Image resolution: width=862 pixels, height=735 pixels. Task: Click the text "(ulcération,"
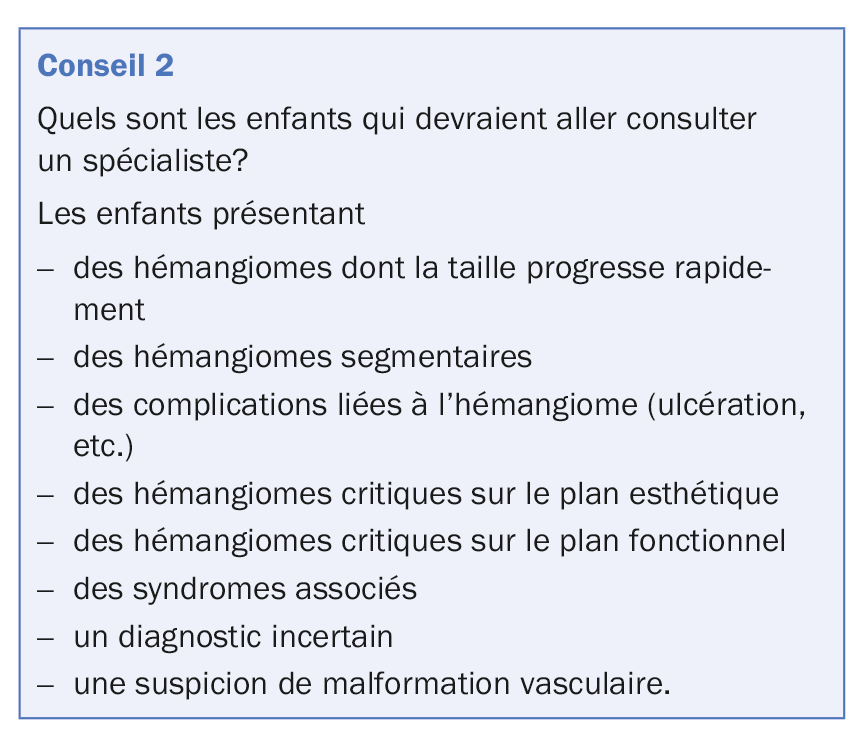734,405
